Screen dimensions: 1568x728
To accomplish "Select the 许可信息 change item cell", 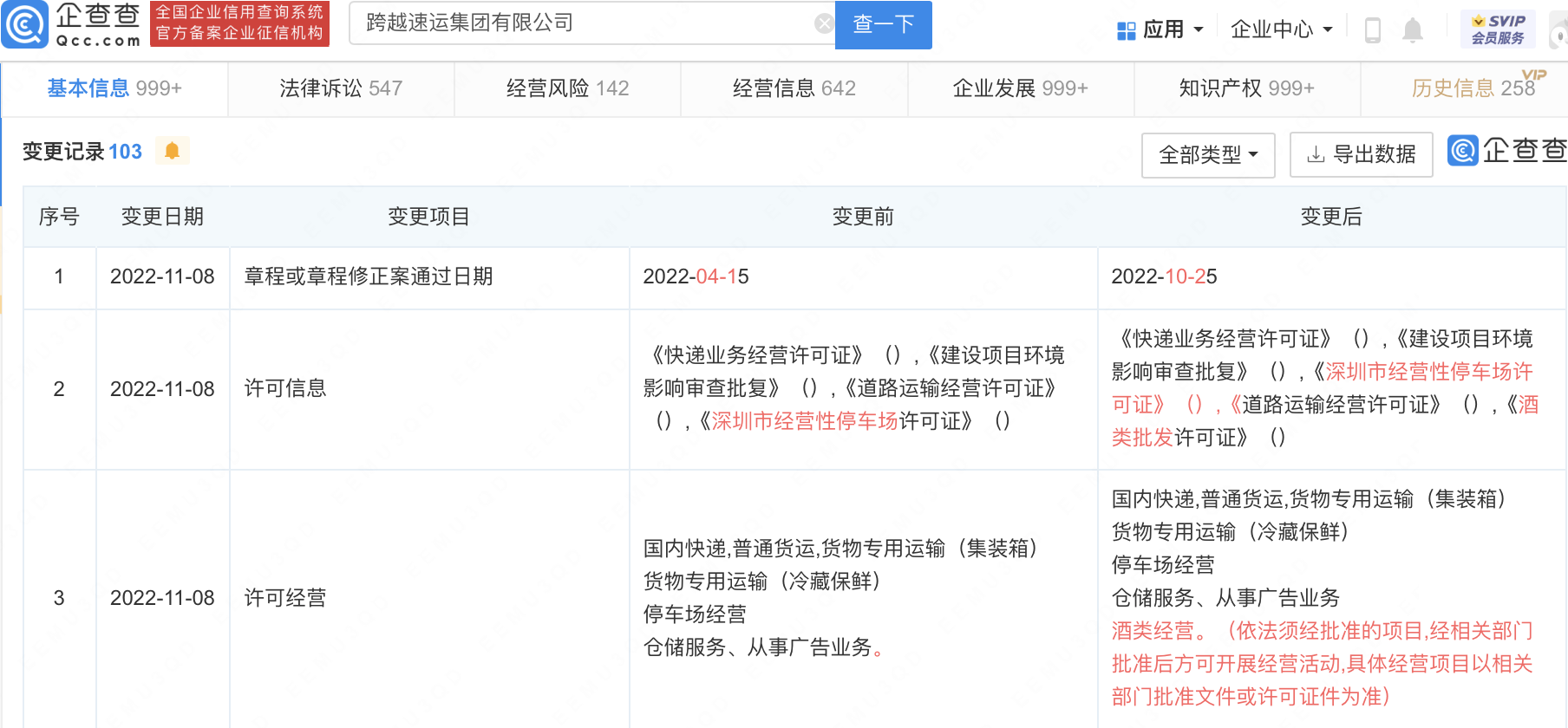I will coord(429,388).
